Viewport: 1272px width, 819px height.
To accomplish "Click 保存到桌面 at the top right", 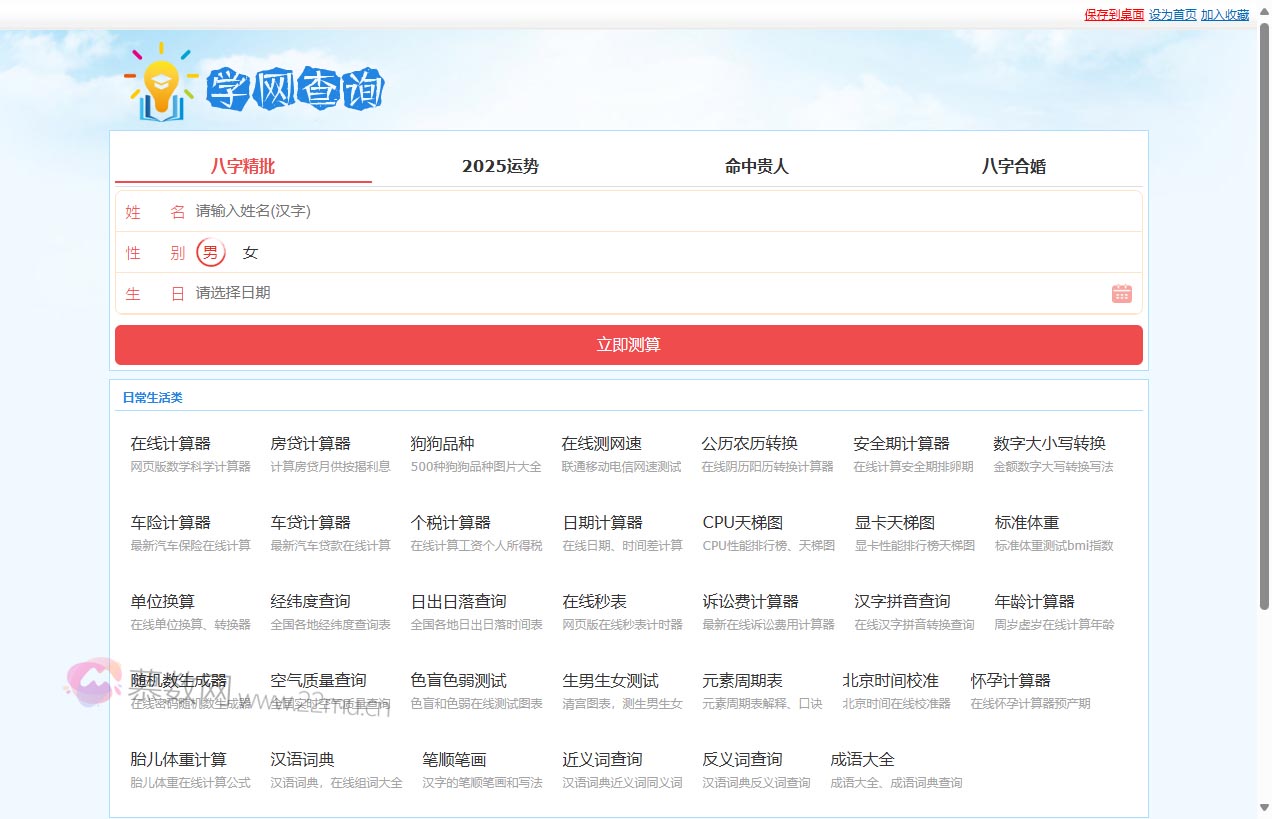I will pyautogui.click(x=1112, y=14).
